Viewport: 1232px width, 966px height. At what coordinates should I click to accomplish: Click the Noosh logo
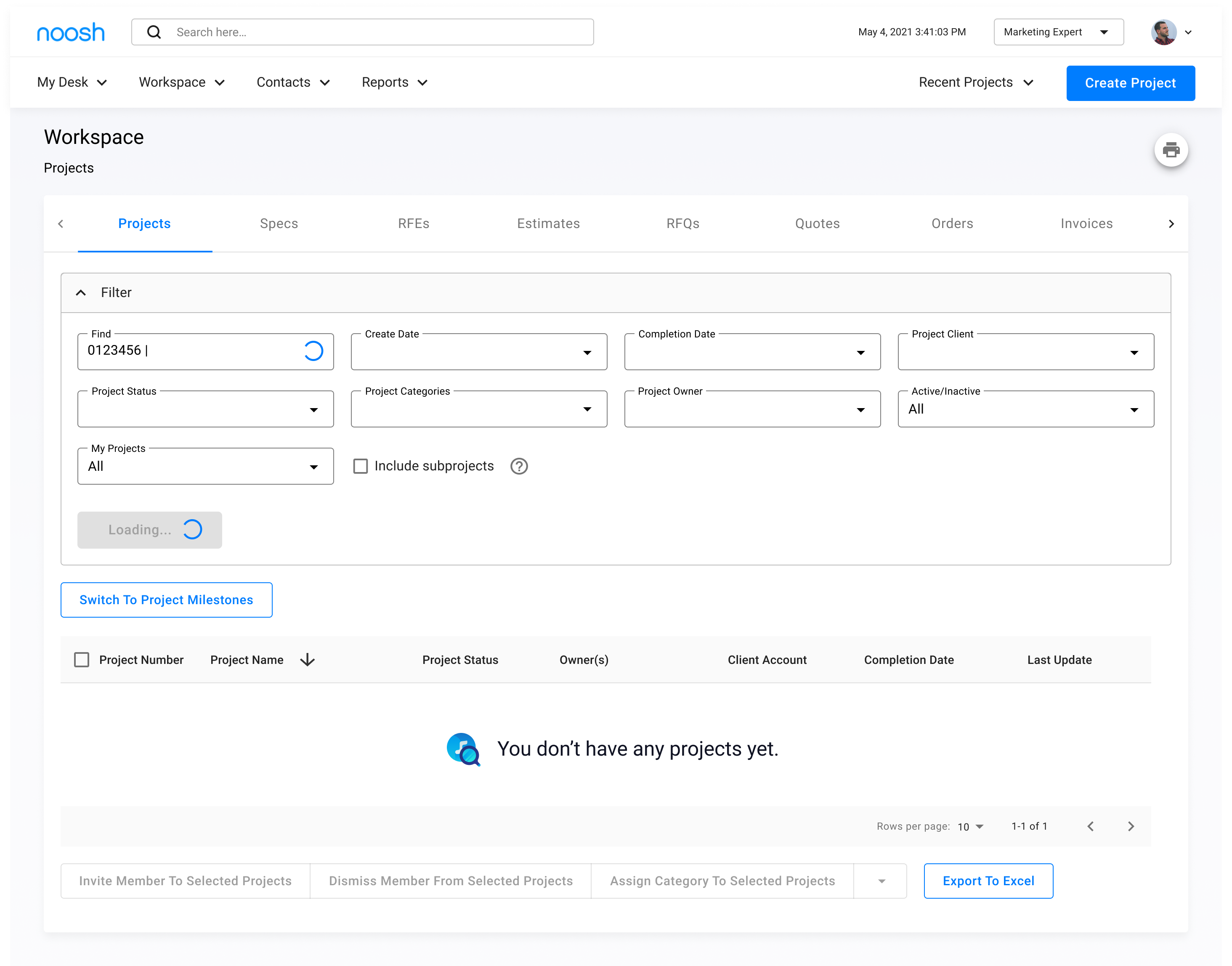click(71, 32)
